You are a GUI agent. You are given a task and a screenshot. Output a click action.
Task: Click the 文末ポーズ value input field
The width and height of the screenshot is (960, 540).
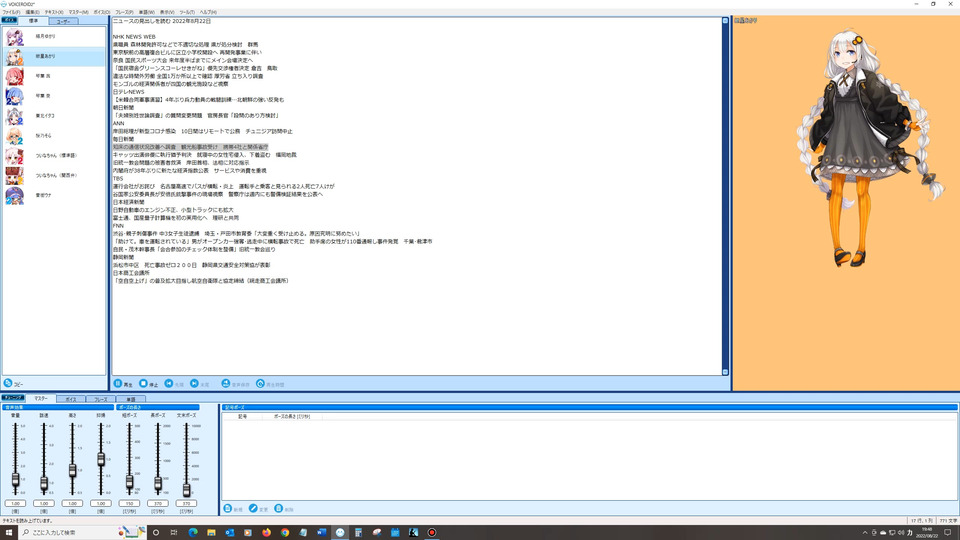(186, 503)
